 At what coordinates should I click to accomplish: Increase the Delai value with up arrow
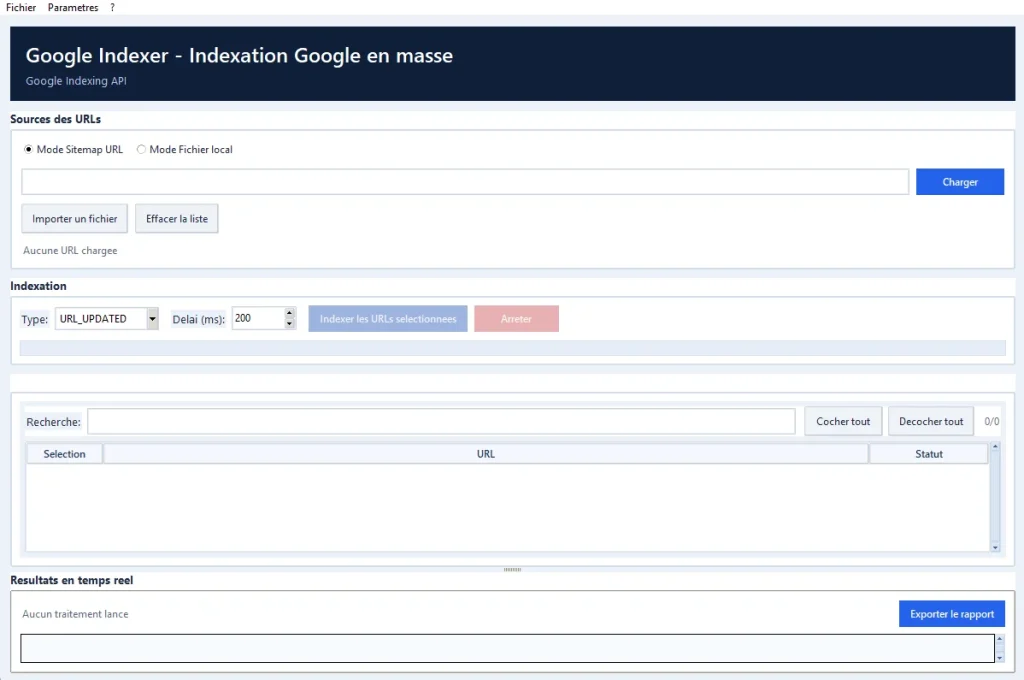pos(290,314)
